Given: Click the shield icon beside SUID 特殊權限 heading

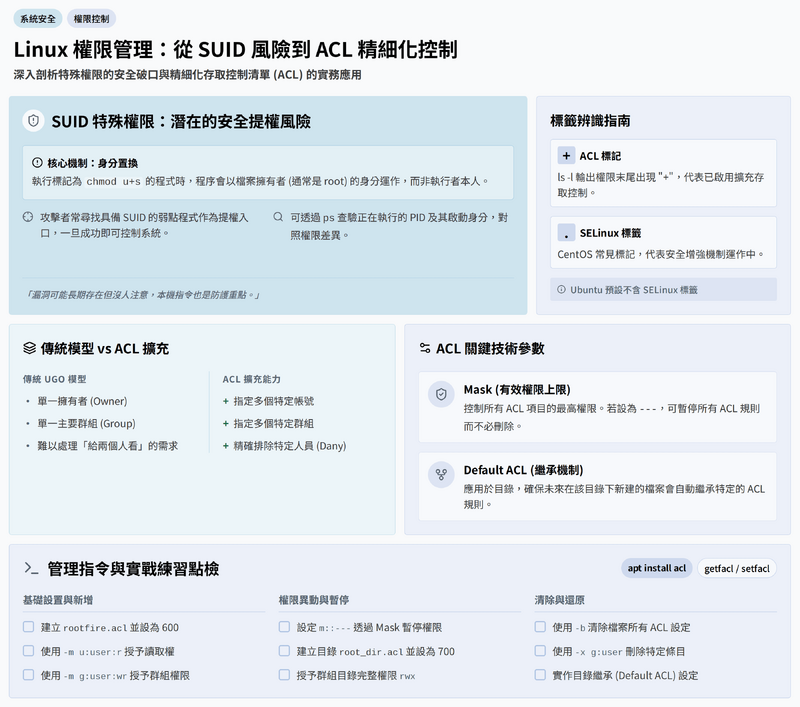Looking at the screenshot, I should (x=33, y=121).
